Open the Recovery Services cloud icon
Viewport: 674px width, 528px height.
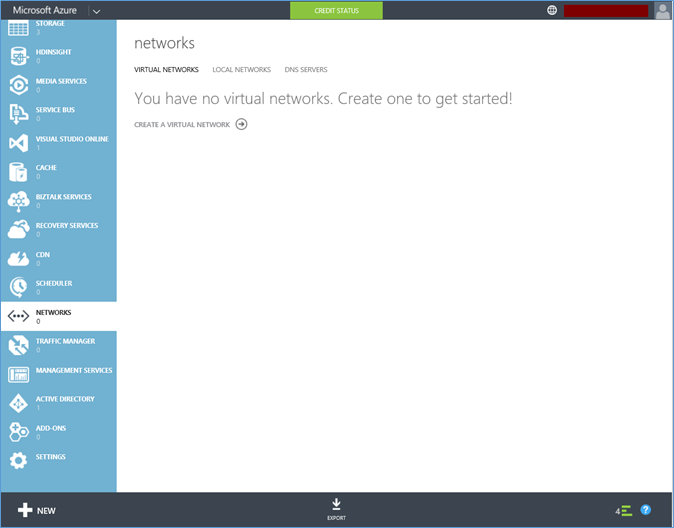click(18, 229)
